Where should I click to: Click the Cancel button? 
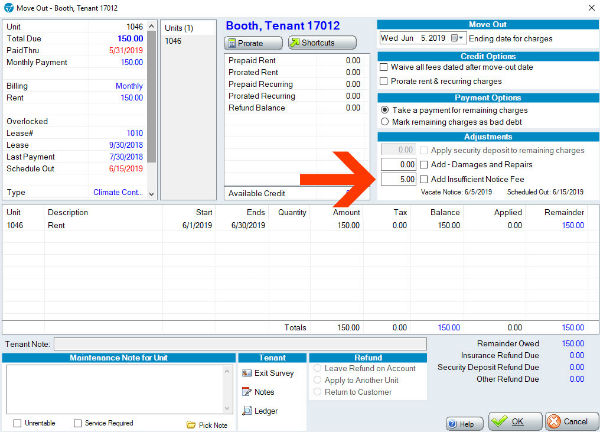coord(572,422)
